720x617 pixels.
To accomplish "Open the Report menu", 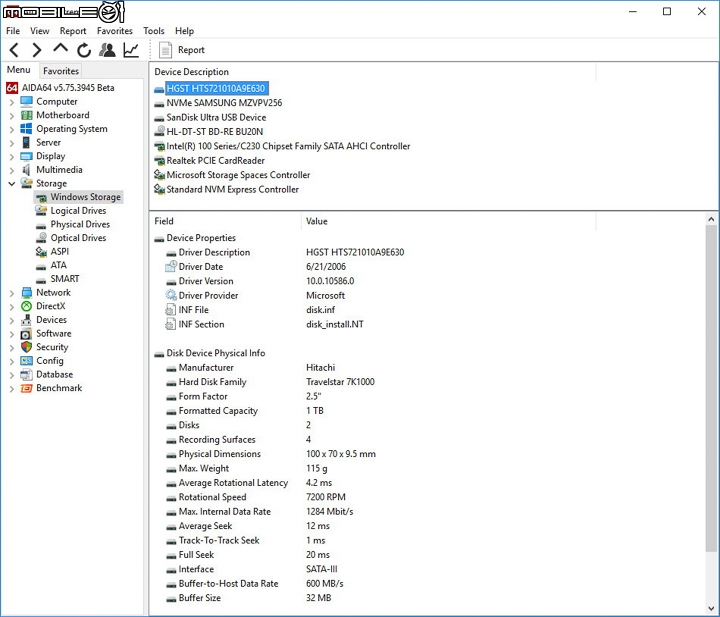I will pyautogui.click(x=73, y=31).
